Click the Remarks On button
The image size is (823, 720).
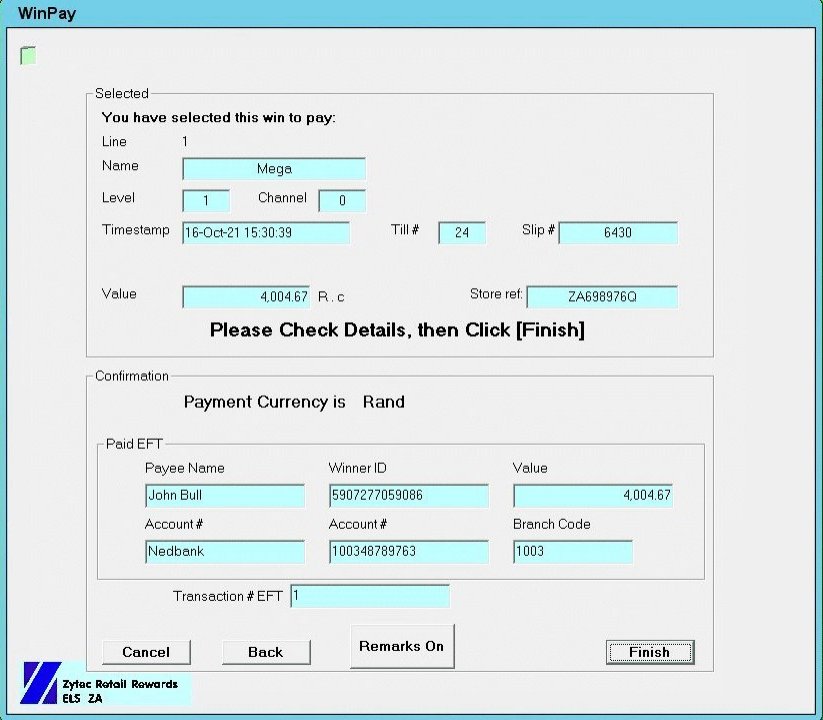(x=401, y=646)
